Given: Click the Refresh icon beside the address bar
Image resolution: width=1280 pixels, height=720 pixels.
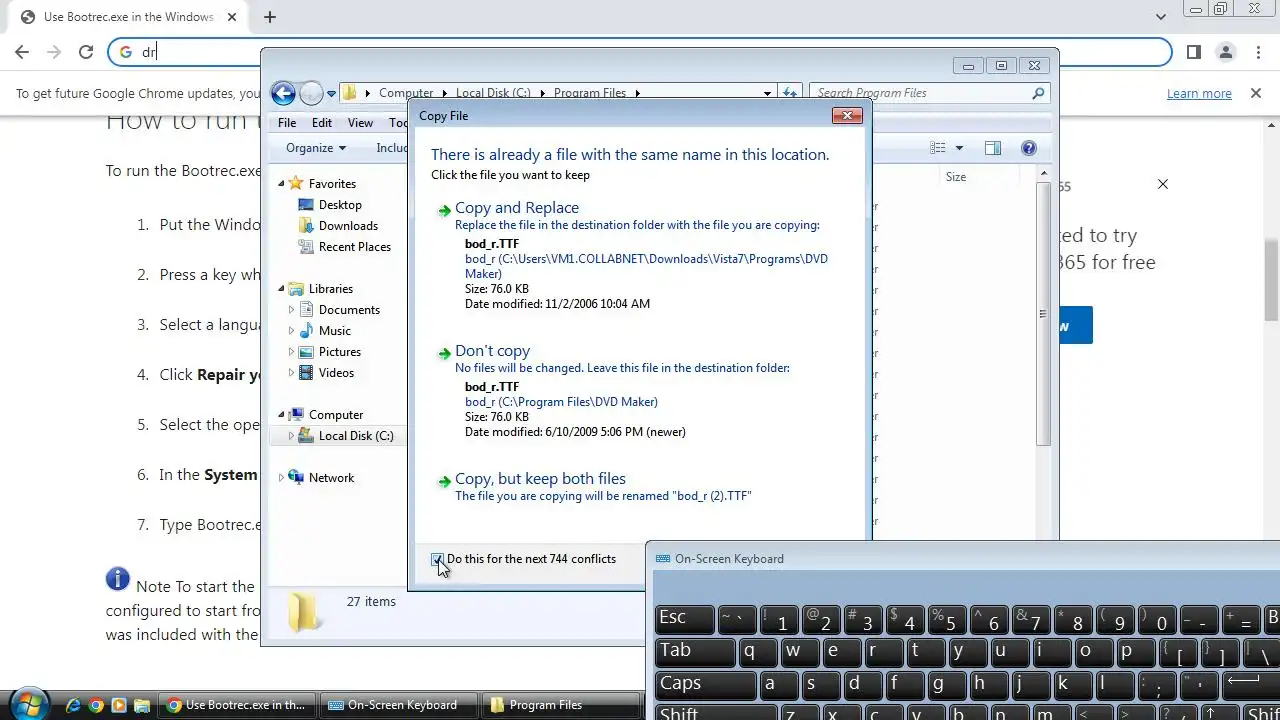Looking at the screenshot, I should 789,93.
